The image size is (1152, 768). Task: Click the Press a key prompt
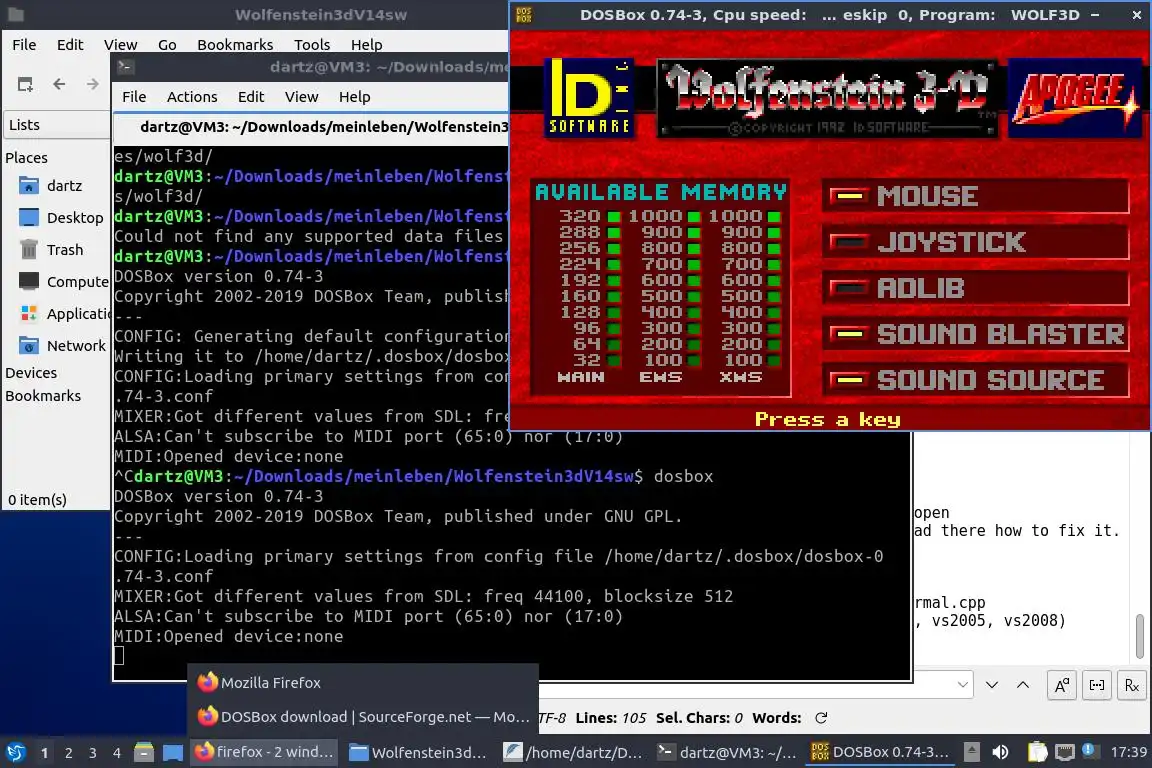(x=828, y=420)
